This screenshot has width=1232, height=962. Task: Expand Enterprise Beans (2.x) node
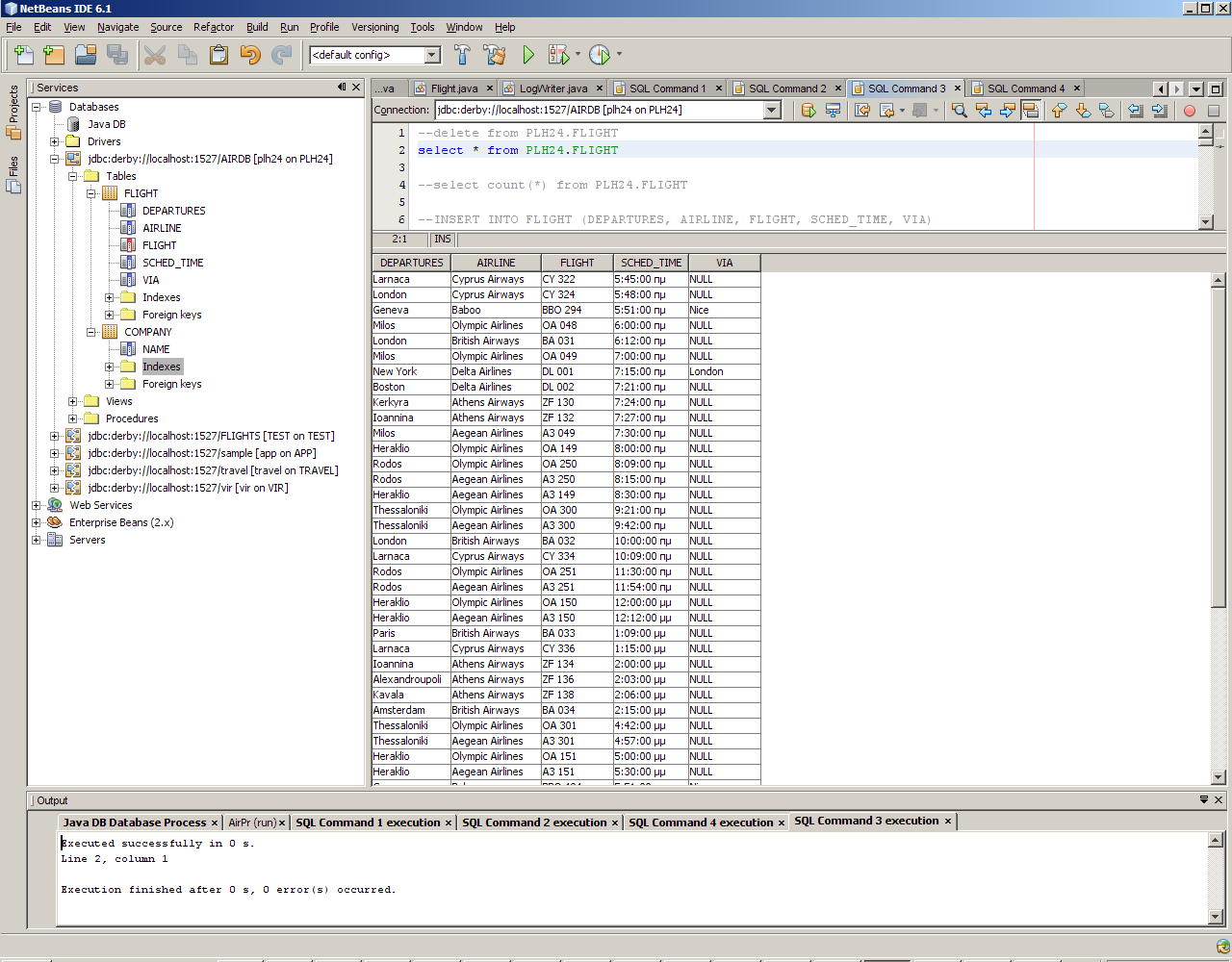coord(37,522)
